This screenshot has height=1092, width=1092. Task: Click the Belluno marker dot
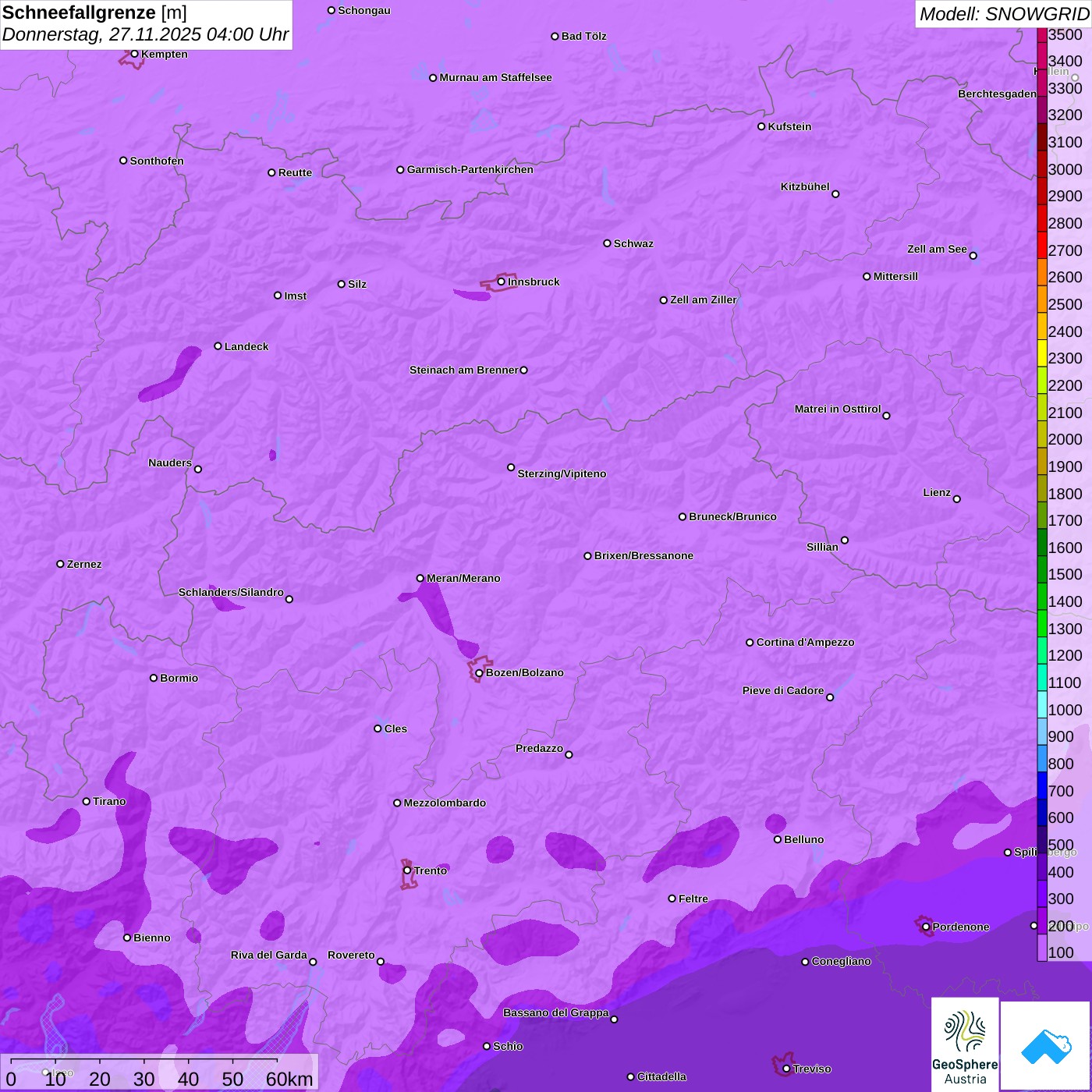click(x=778, y=839)
